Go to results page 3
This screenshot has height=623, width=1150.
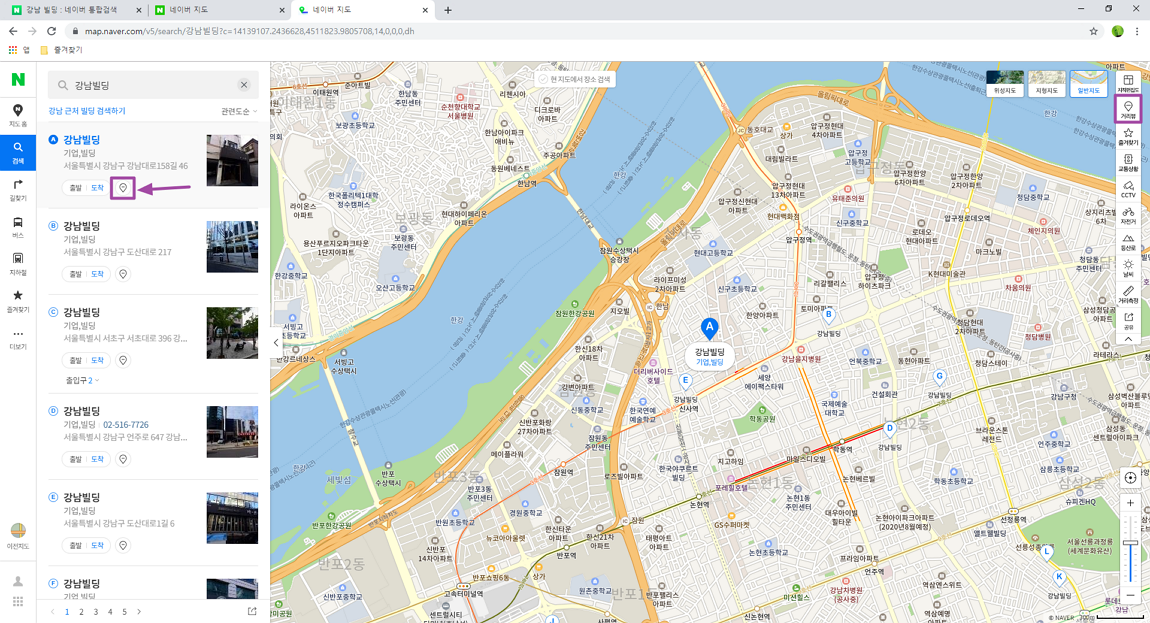[95, 611]
